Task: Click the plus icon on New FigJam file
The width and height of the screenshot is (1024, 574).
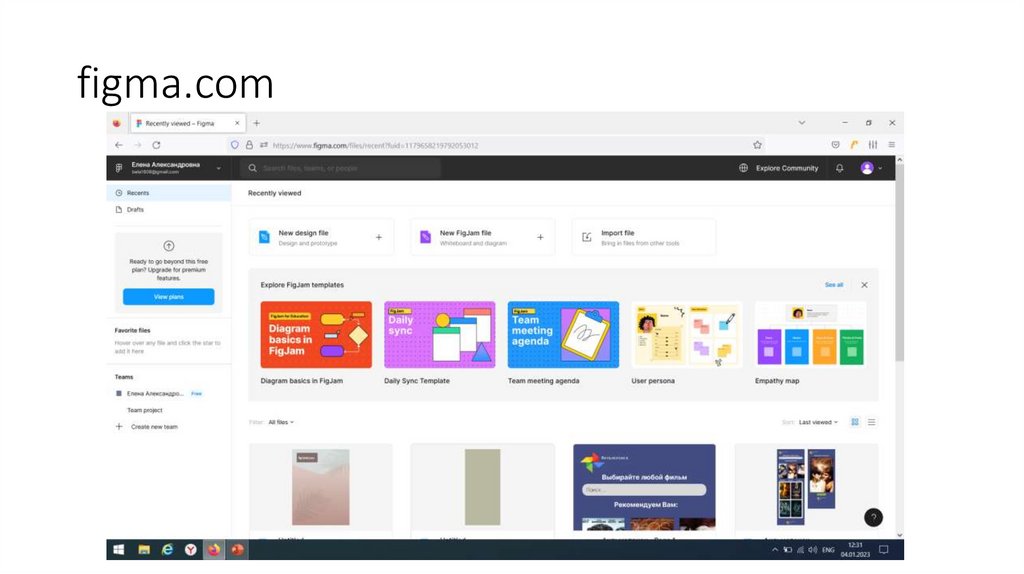Action: 540,237
